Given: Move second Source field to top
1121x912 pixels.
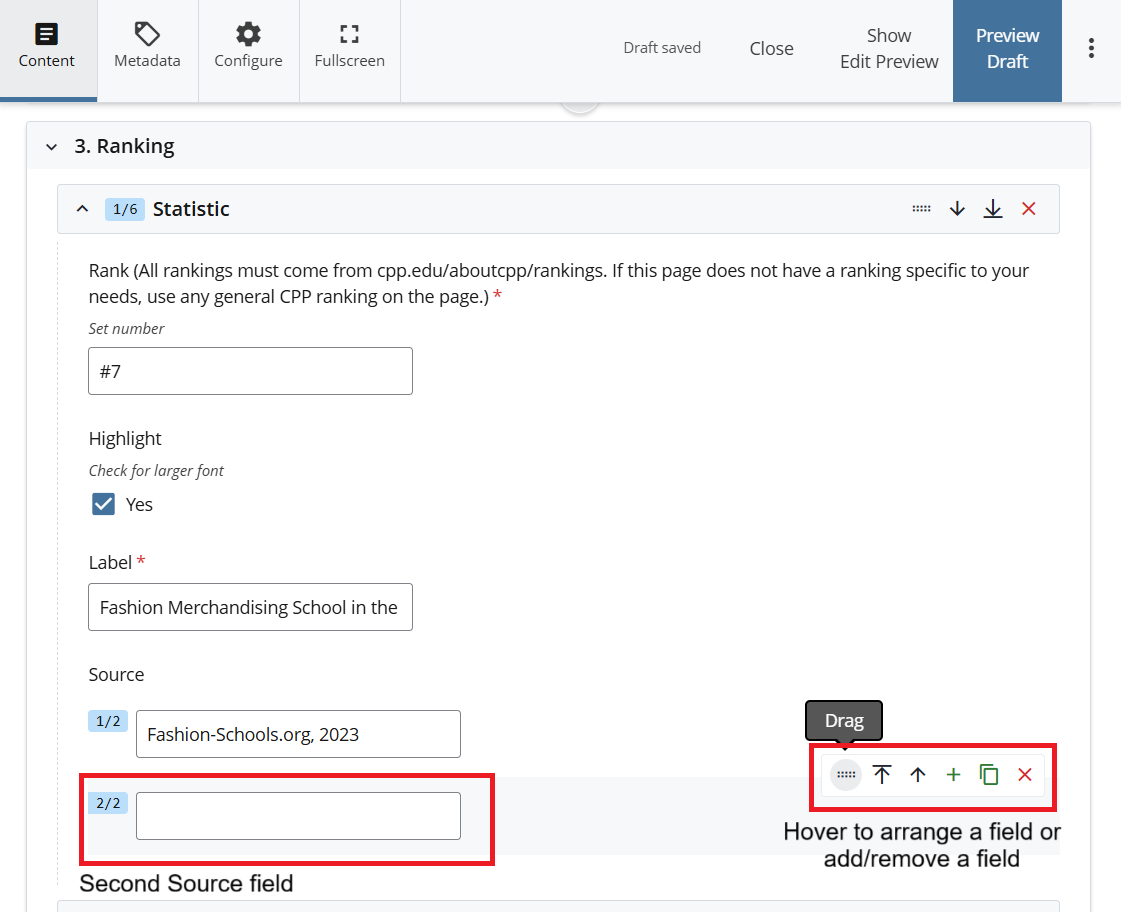Looking at the screenshot, I should coord(882,775).
